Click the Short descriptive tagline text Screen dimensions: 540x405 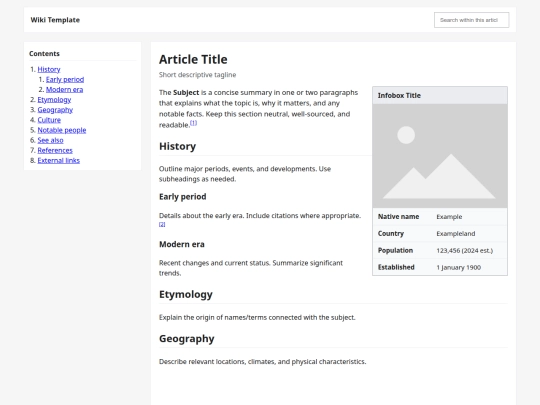(x=198, y=75)
